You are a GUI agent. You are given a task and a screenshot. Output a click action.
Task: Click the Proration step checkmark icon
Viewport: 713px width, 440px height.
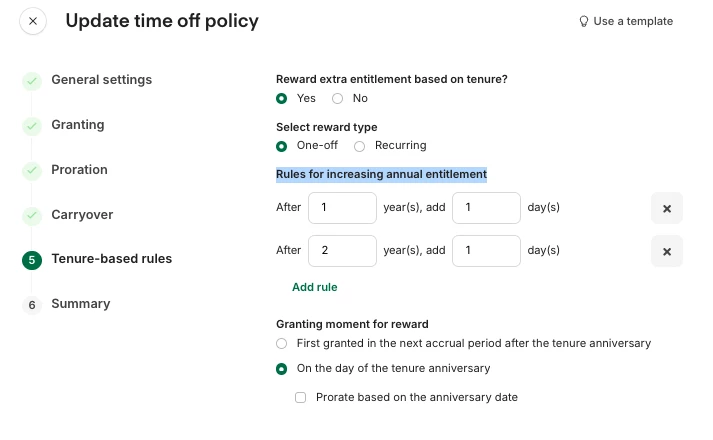point(32,171)
